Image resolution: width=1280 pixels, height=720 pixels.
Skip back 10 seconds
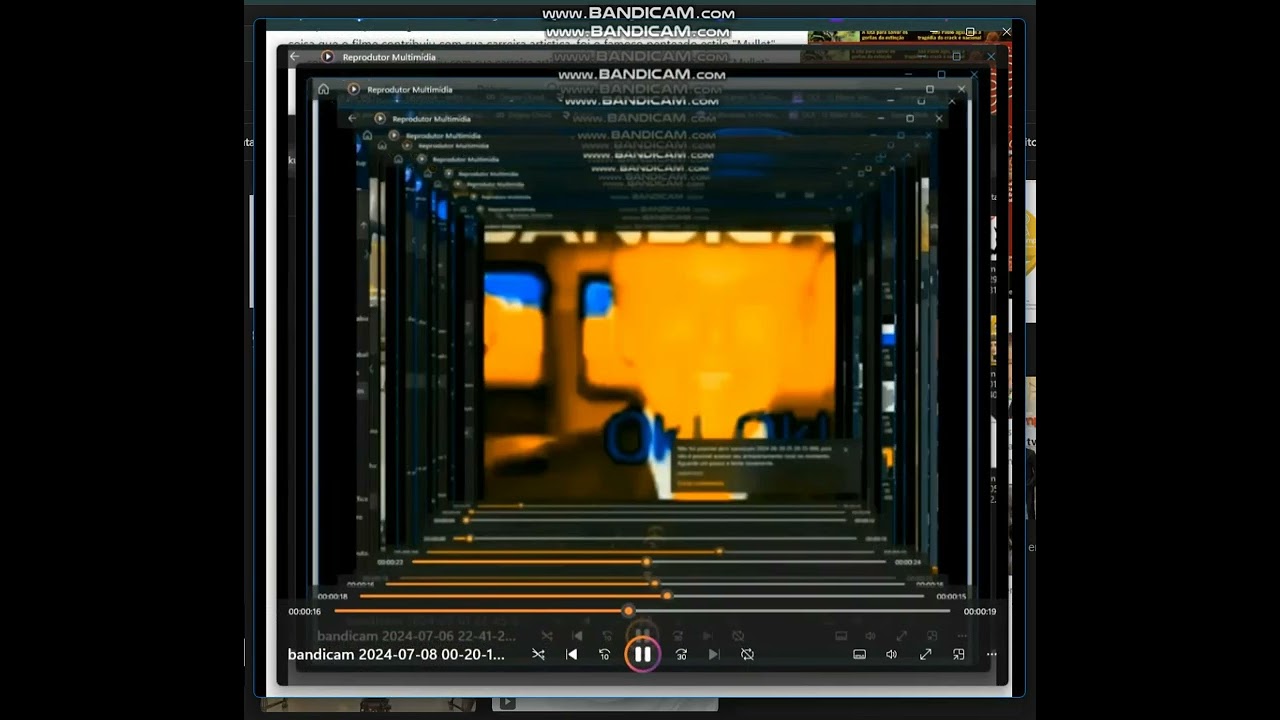[x=604, y=654]
